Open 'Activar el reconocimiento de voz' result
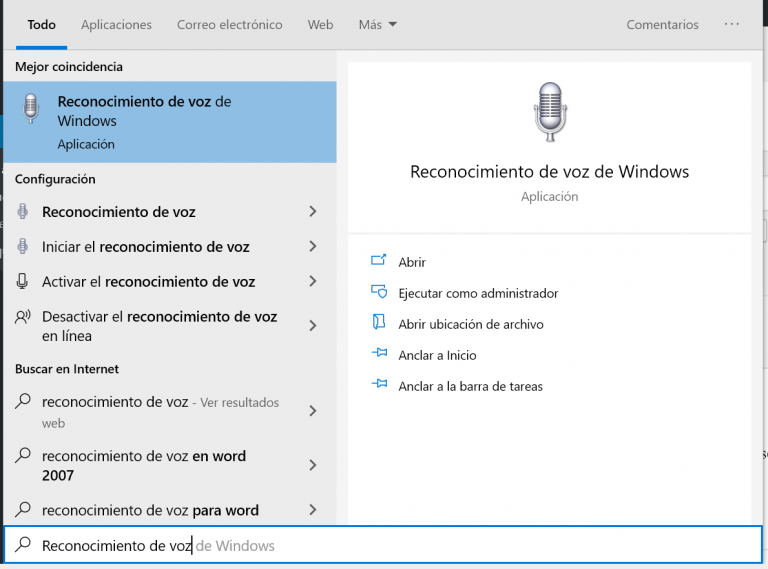The image size is (768, 569). click(x=169, y=281)
